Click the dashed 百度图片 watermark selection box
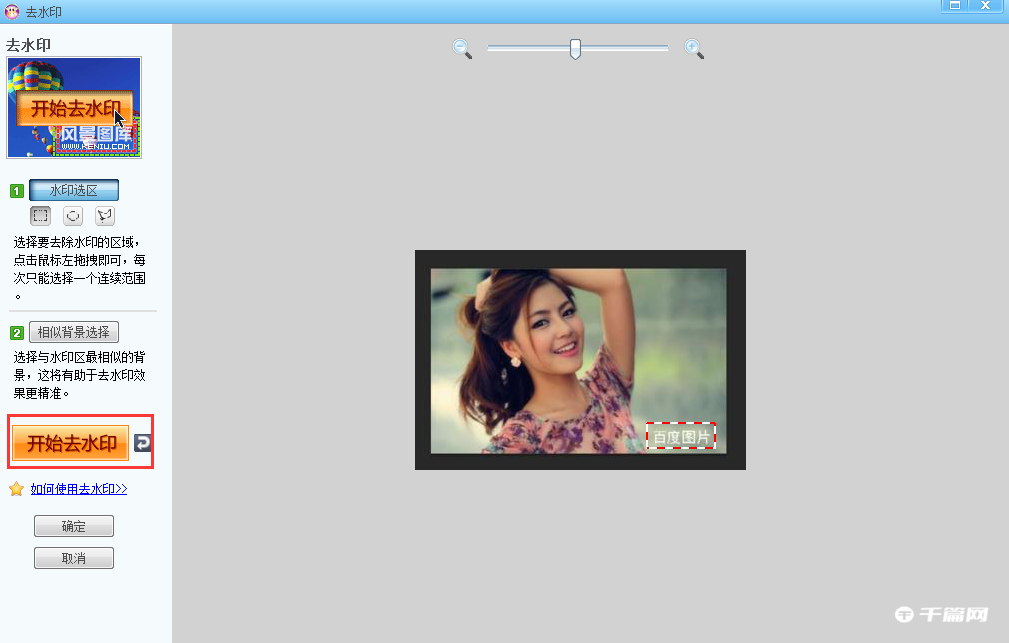This screenshot has height=643, width=1009. pos(681,436)
